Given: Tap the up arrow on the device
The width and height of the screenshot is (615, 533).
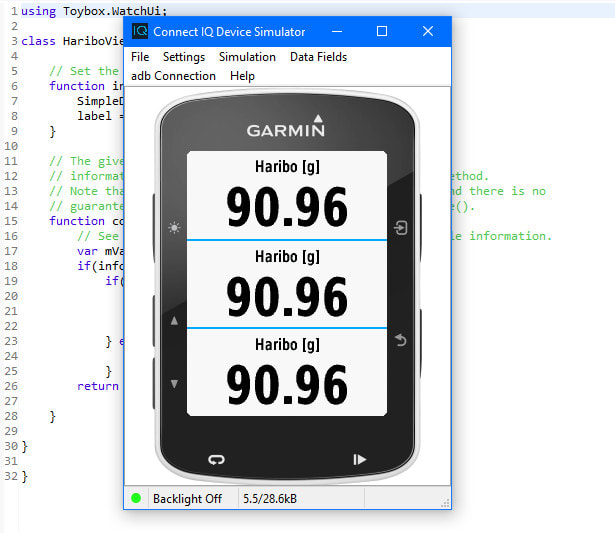Looking at the screenshot, I should point(175,321).
